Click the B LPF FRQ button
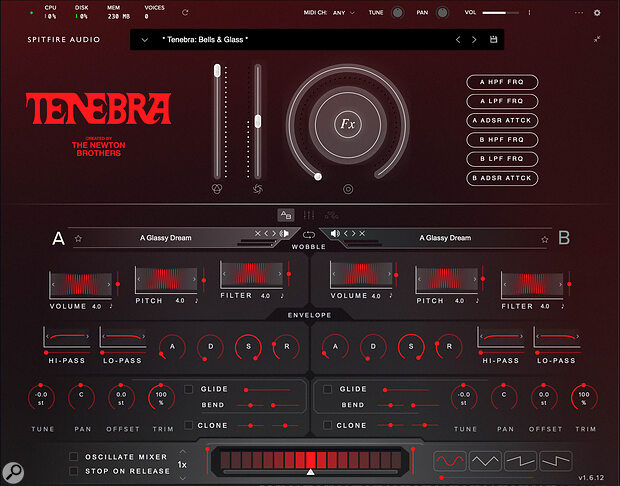This screenshot has height=486, width=620. pos(502,159)
